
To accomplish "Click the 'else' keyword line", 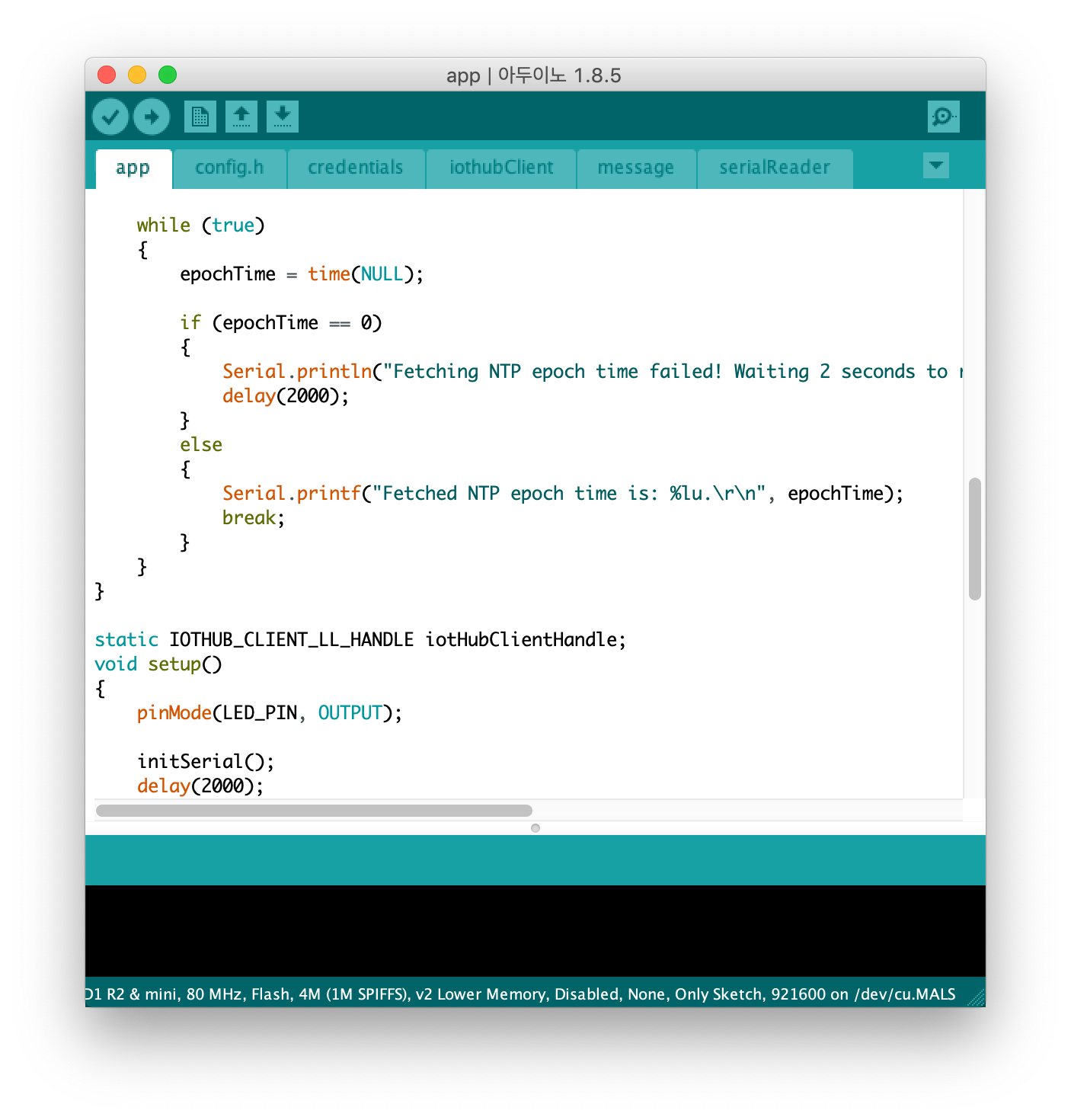I will (x=201, y=445).
